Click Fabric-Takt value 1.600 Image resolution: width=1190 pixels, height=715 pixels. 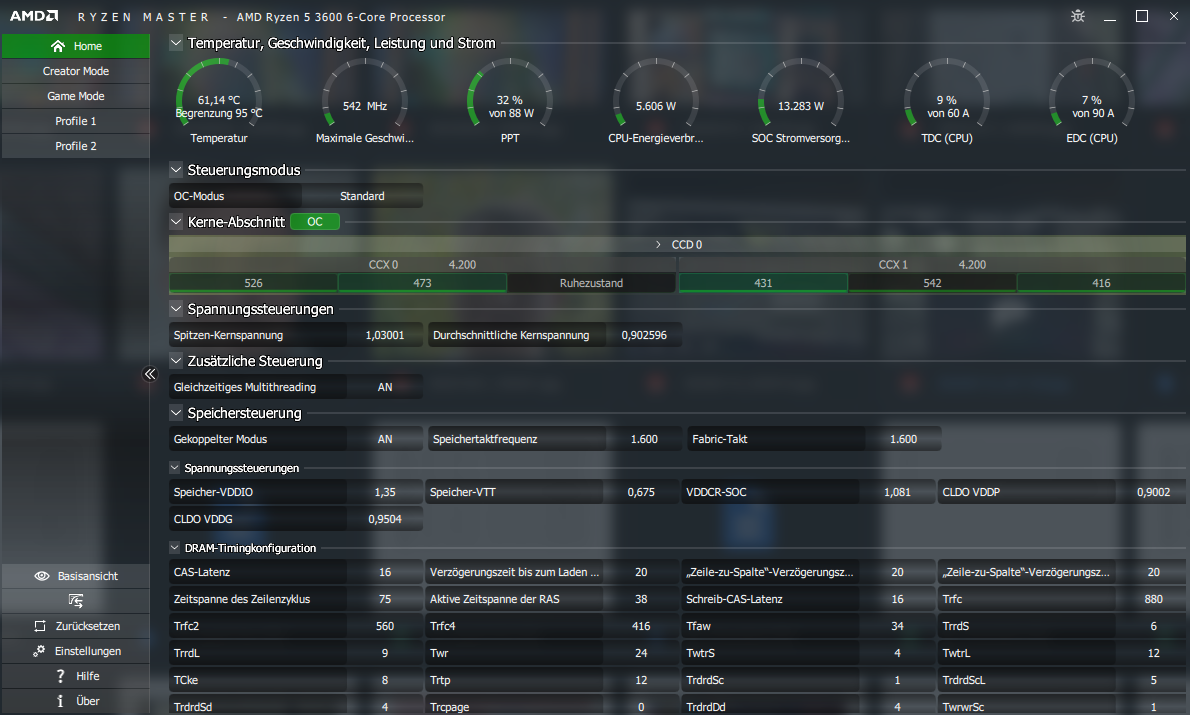tap(903, 439)
